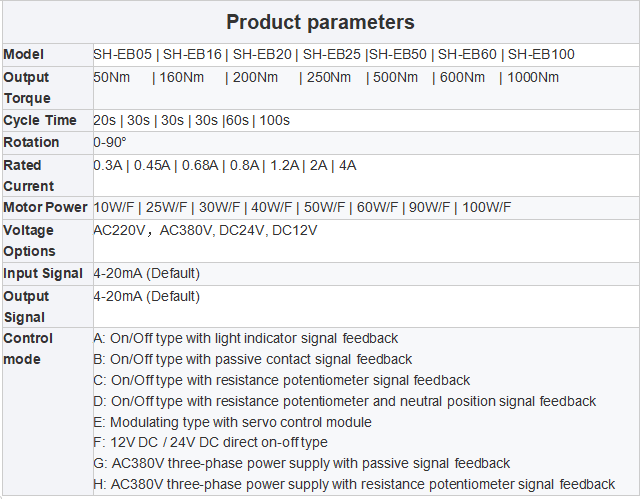
Task: Select control mode A light indicator line
Action: [246, 338]
